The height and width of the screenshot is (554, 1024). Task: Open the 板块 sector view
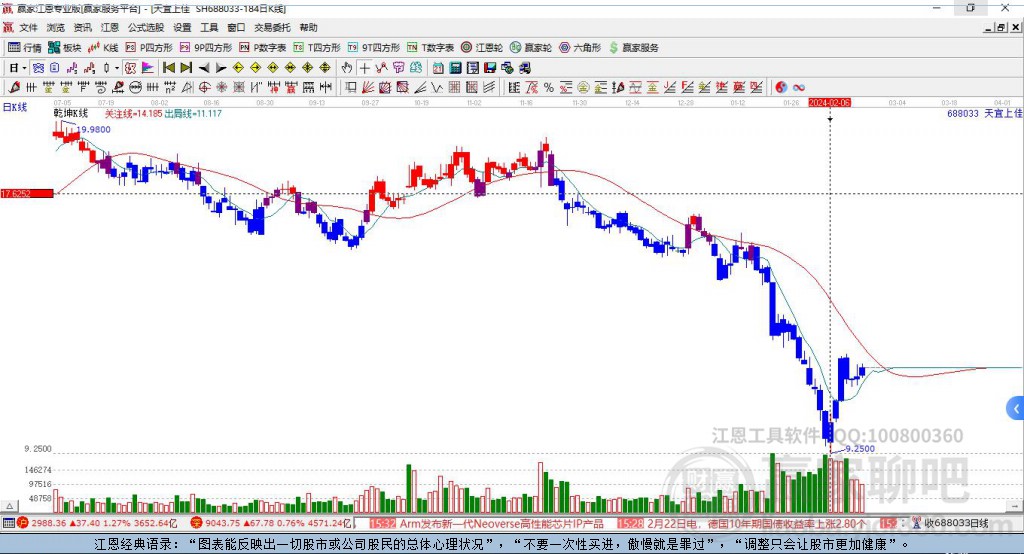pos(65,47)
